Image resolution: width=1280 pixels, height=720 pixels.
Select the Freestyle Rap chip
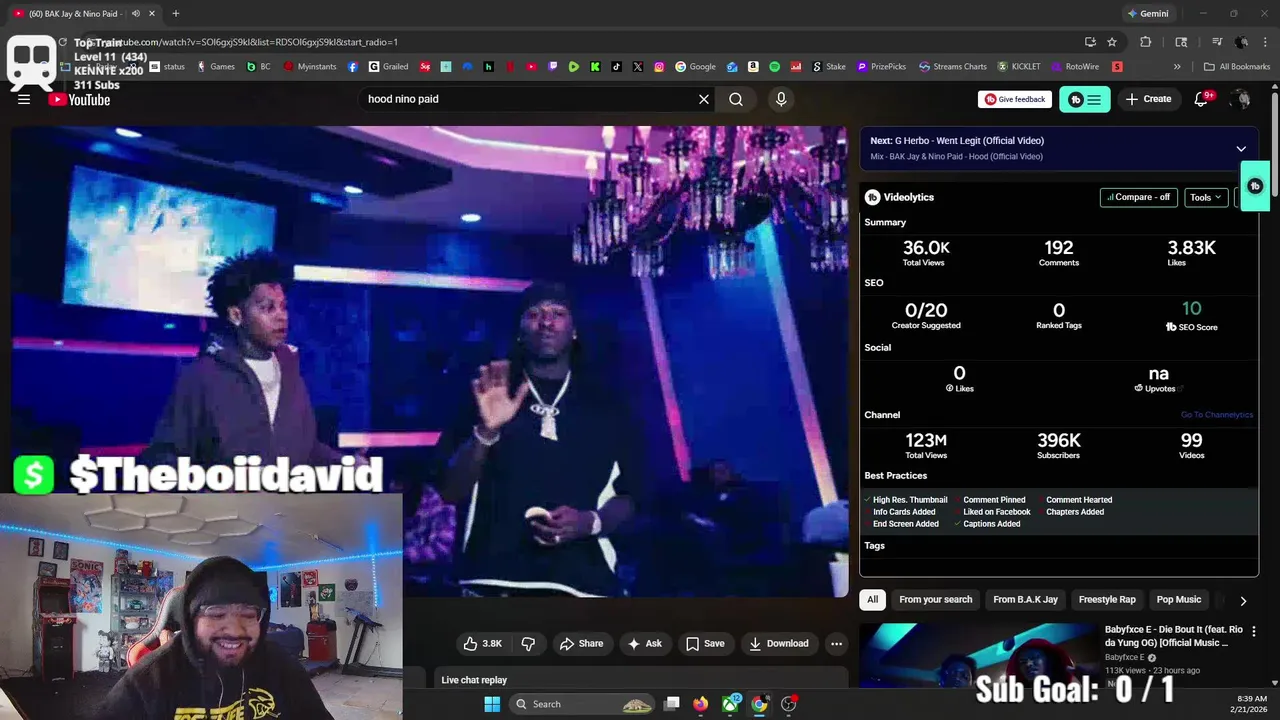pos(1107,599)
